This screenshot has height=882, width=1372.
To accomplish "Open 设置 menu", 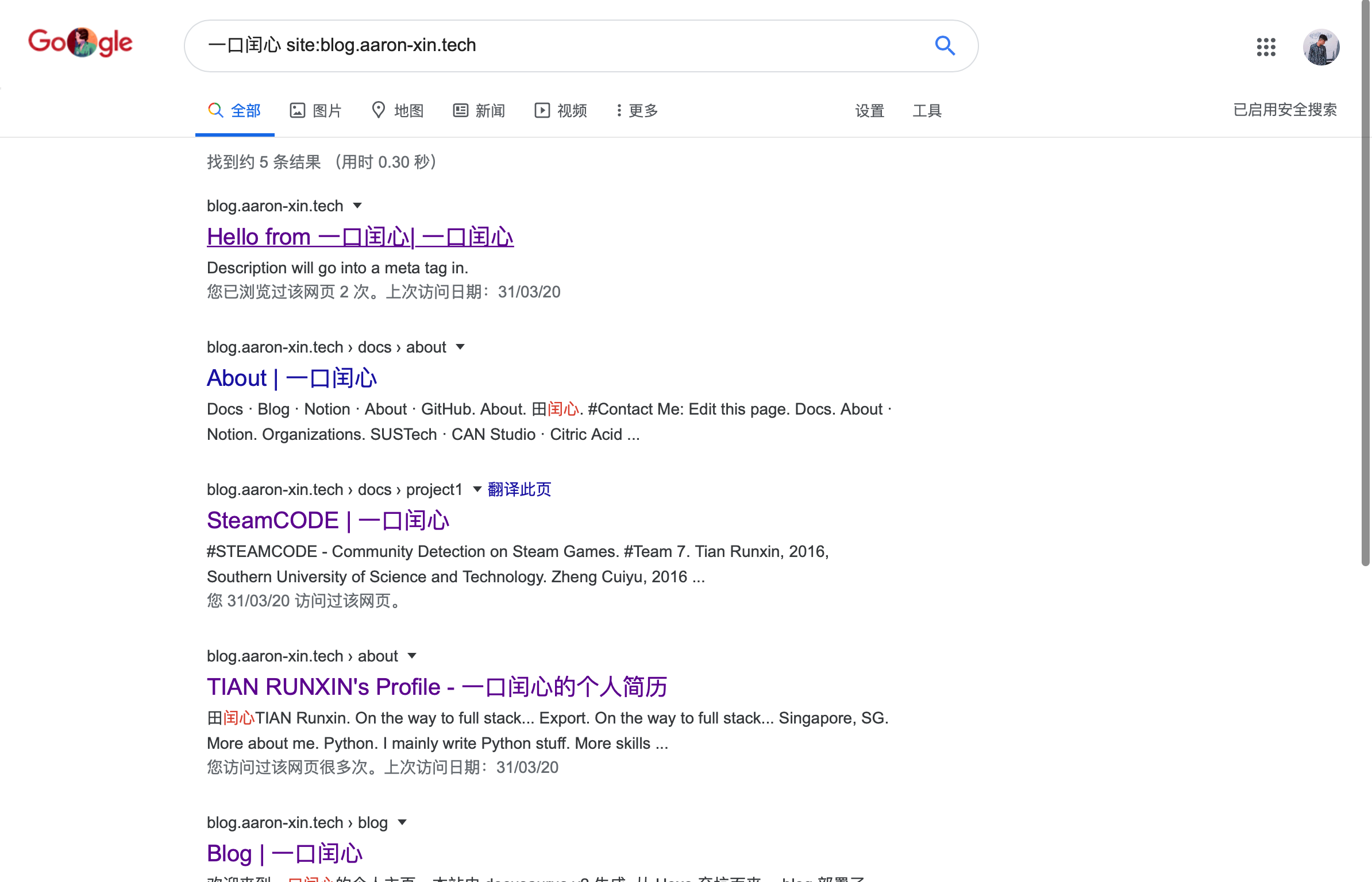I will 869,110.
